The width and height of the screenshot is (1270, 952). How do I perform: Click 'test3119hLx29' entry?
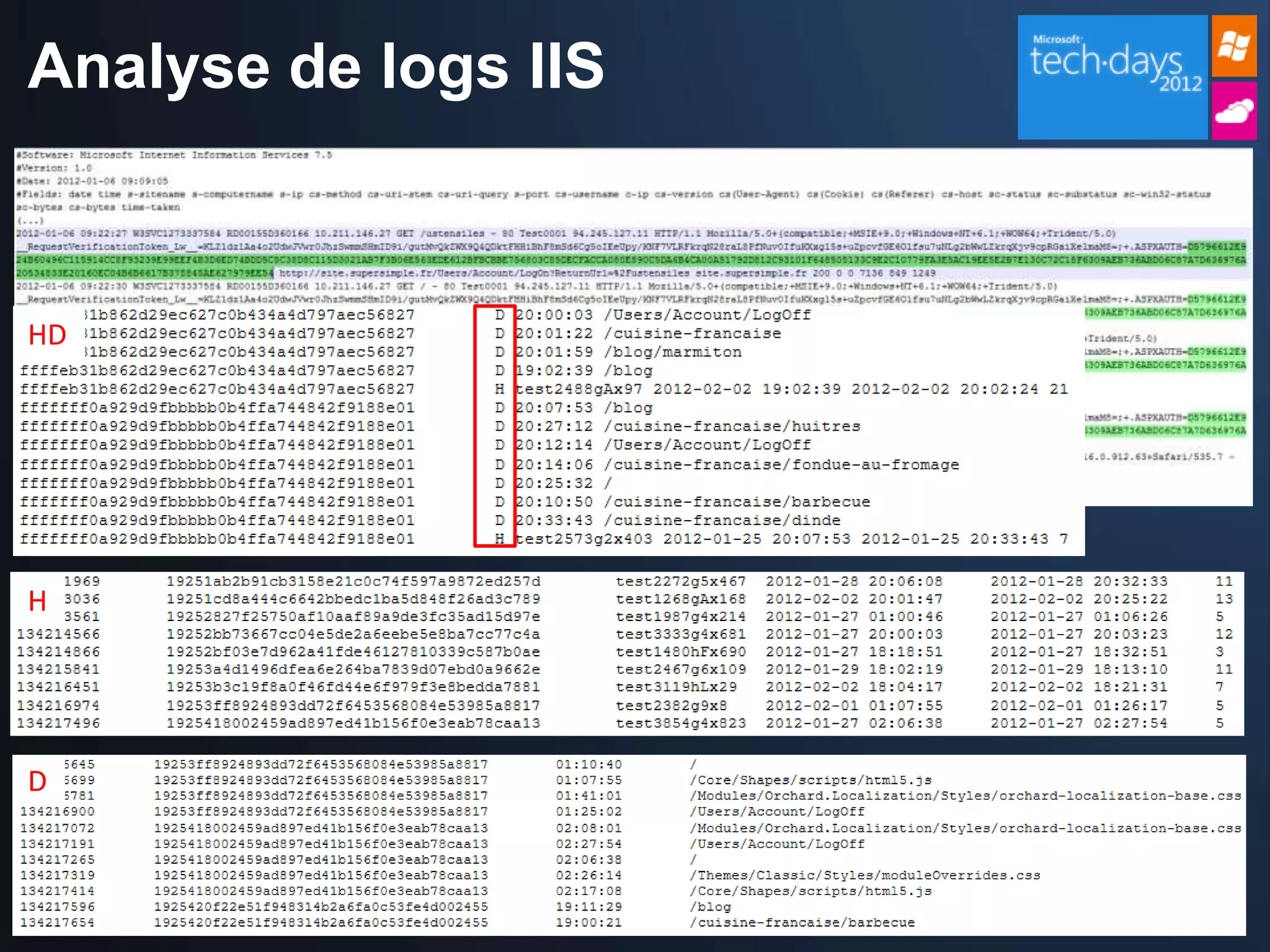pos(676,687)
